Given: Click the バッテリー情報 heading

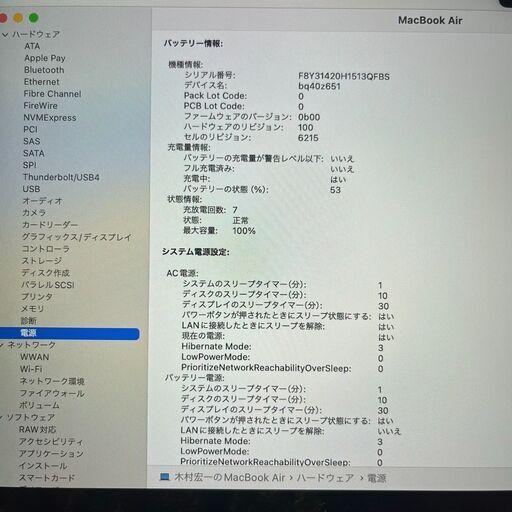Looking at the screenshot, I should tap(193, 44).
